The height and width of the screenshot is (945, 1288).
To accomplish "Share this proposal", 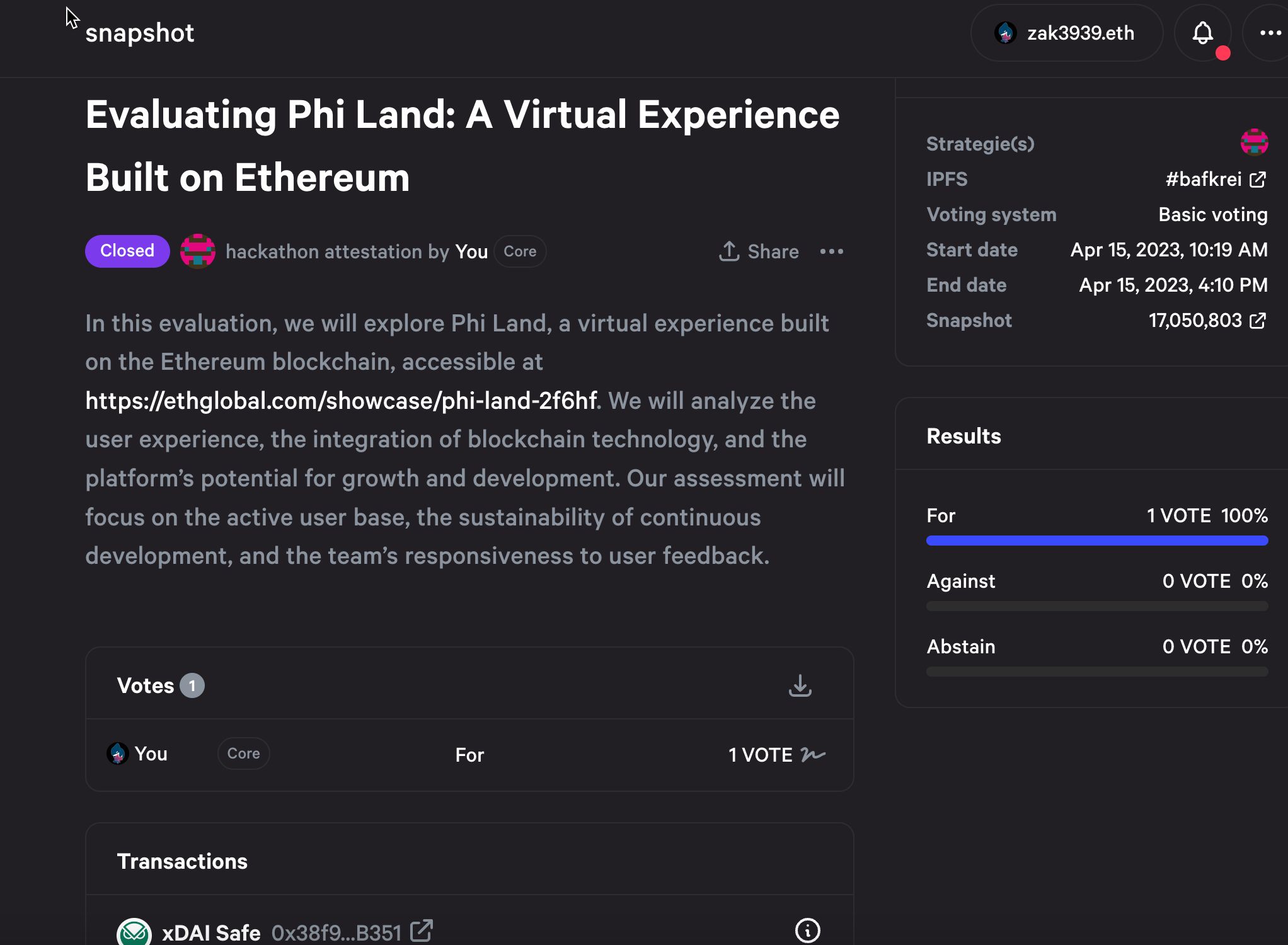I will [759, 251].
